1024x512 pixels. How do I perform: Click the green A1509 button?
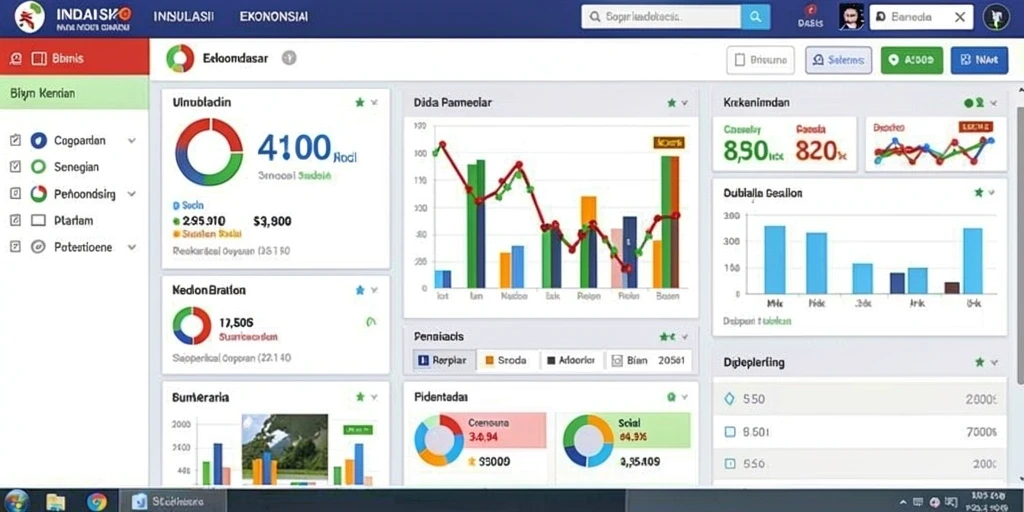pyautogui.click(x=912, y=60)
